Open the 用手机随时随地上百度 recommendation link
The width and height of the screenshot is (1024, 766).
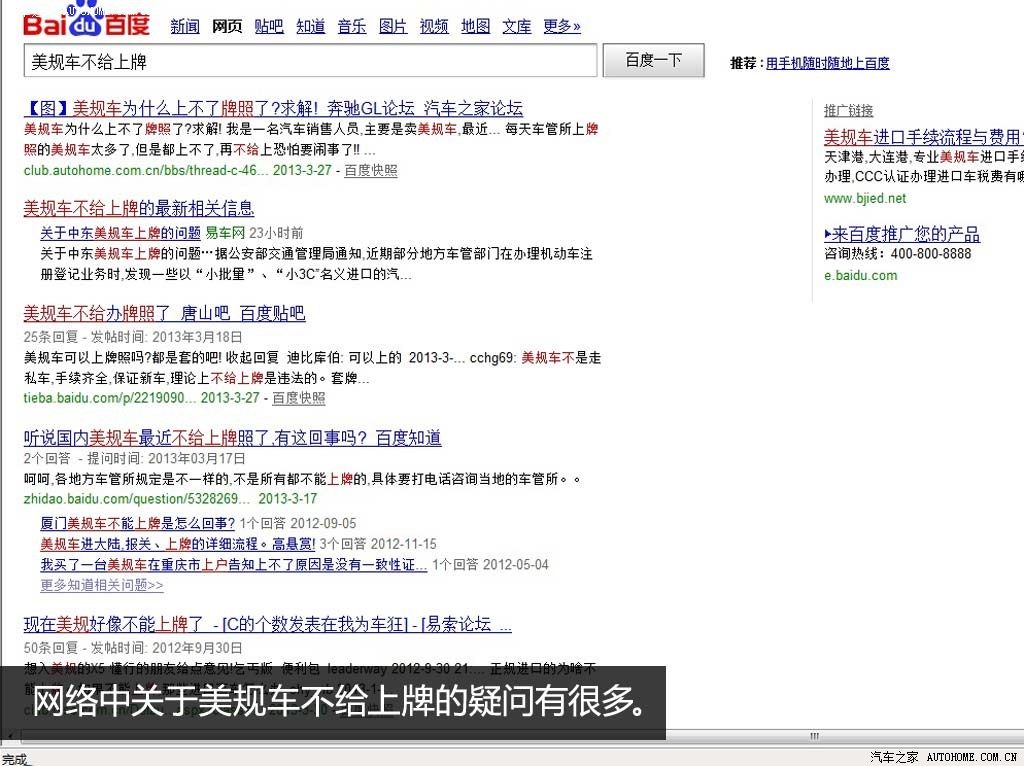coord(827,63)
